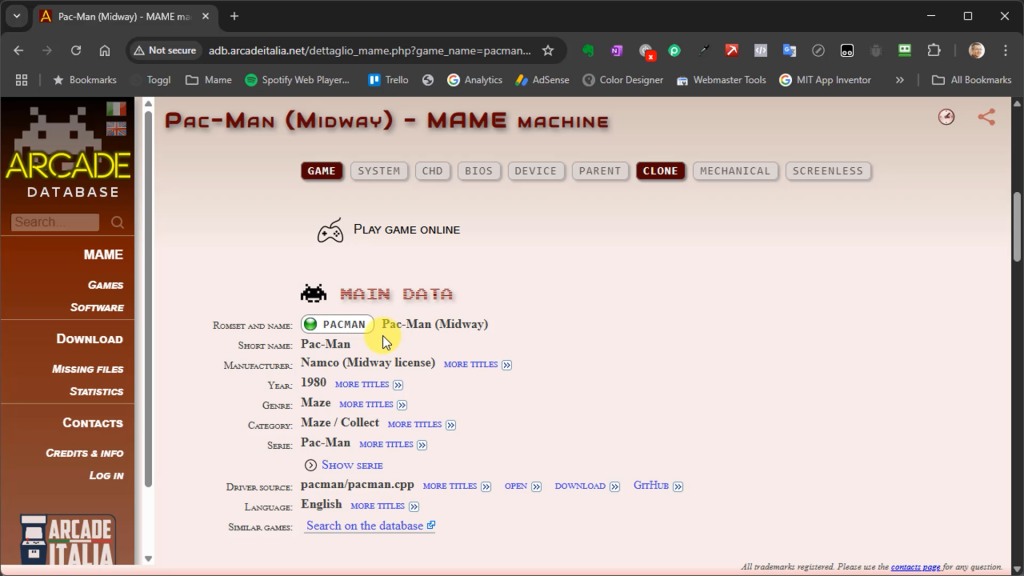Open the Games sidebar menu item
The width and height of the screenshot is (1024, 576).
pos(105,285)
